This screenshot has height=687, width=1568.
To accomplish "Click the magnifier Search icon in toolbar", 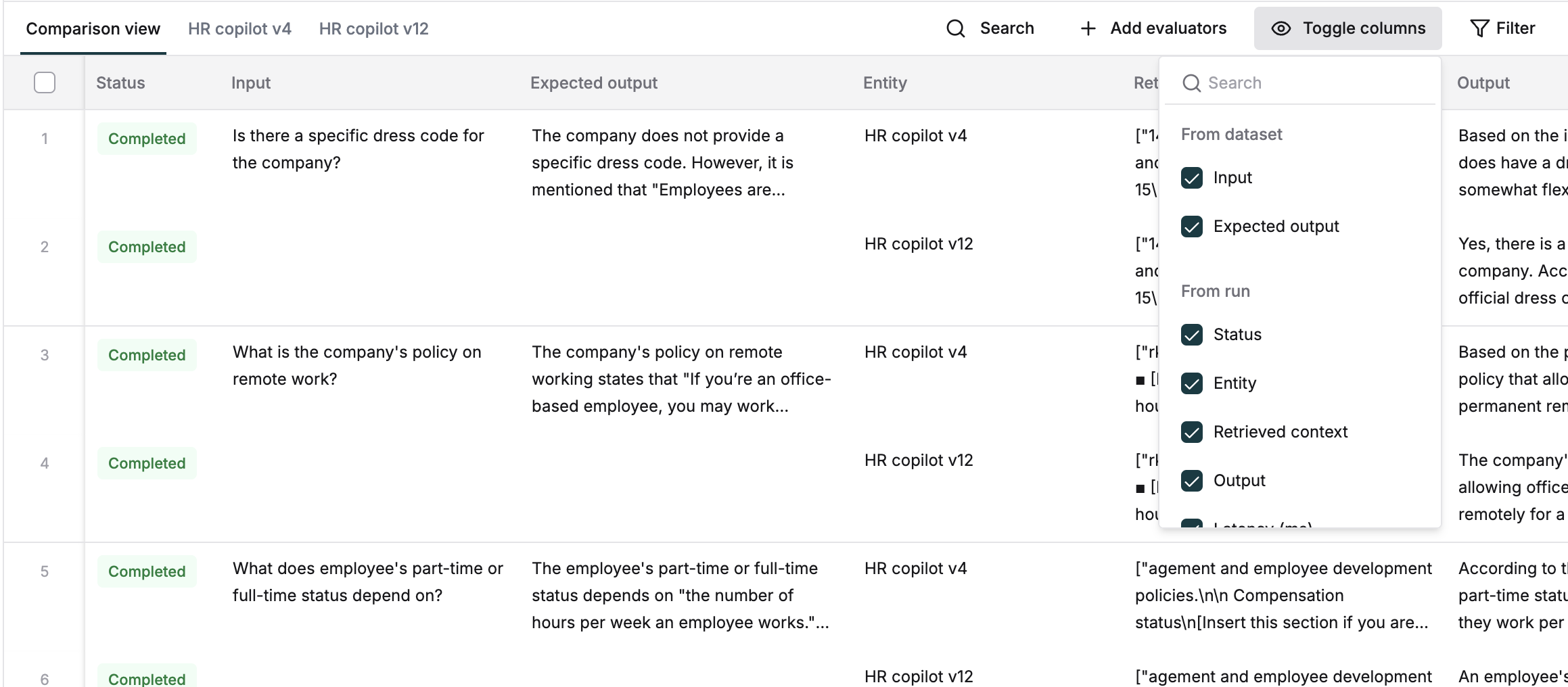I will 955,28.
